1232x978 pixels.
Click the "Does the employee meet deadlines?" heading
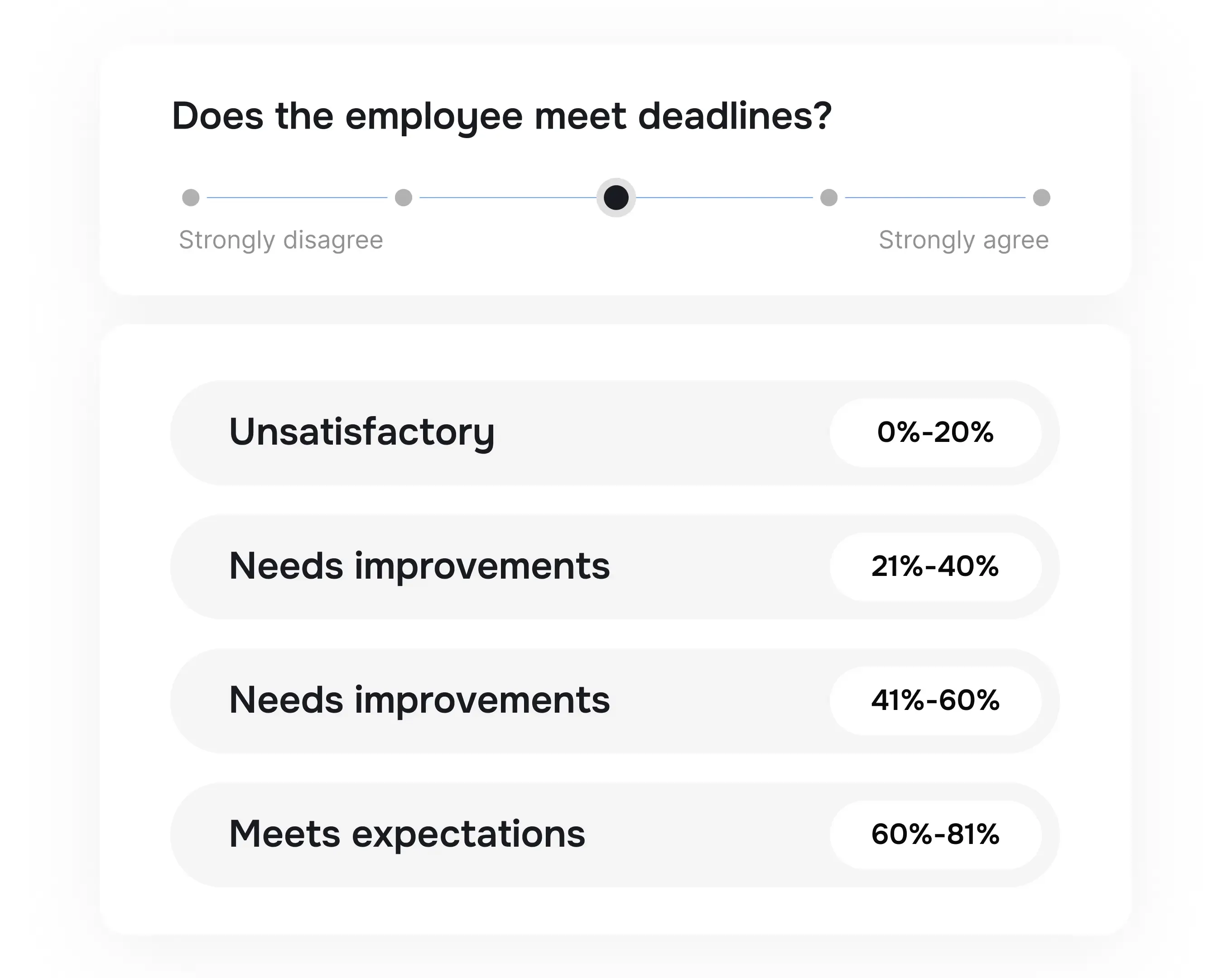click(x=501, y=116)
